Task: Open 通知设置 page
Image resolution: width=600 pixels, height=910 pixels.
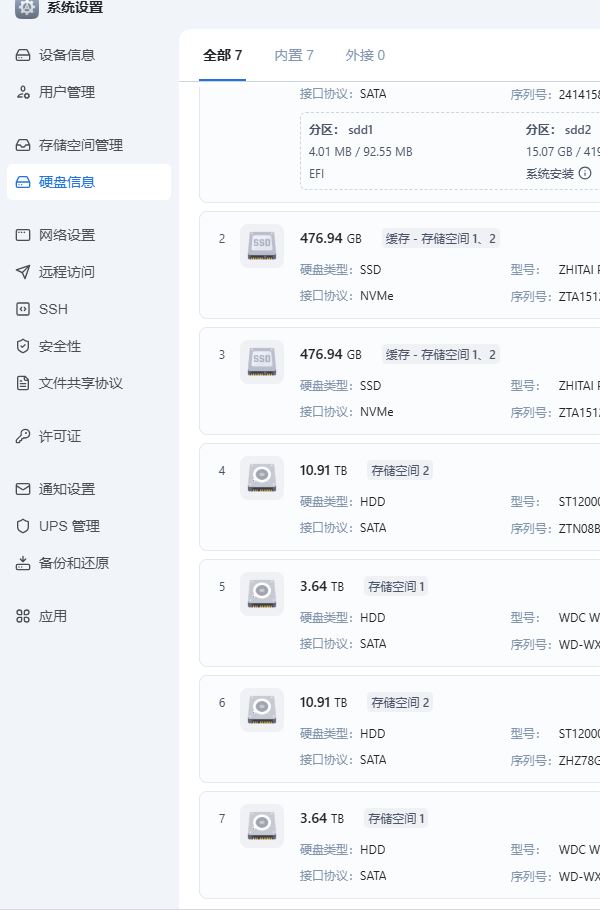Action: click(x=89, y=489)
